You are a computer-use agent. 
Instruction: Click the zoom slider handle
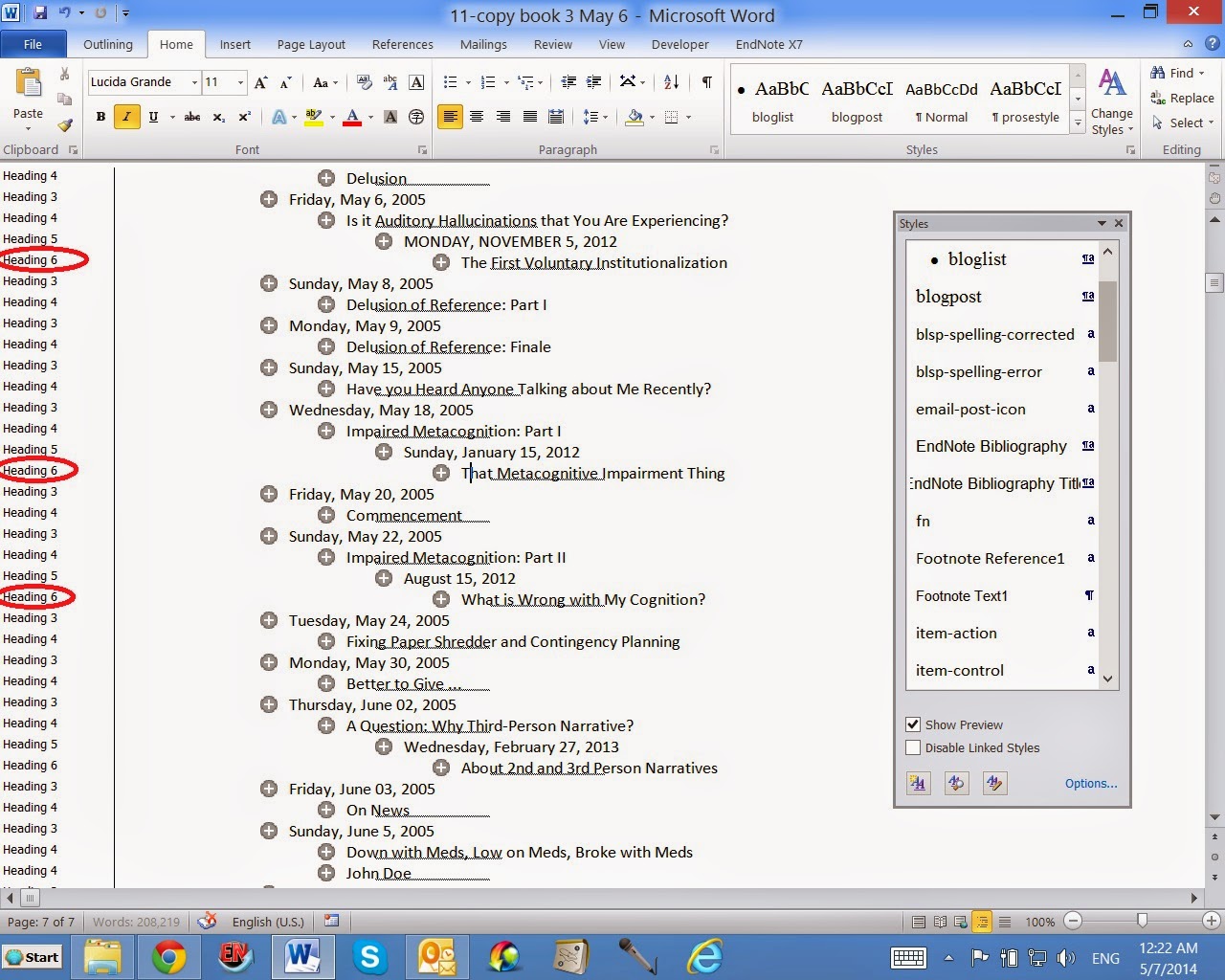pos(1142,921)
